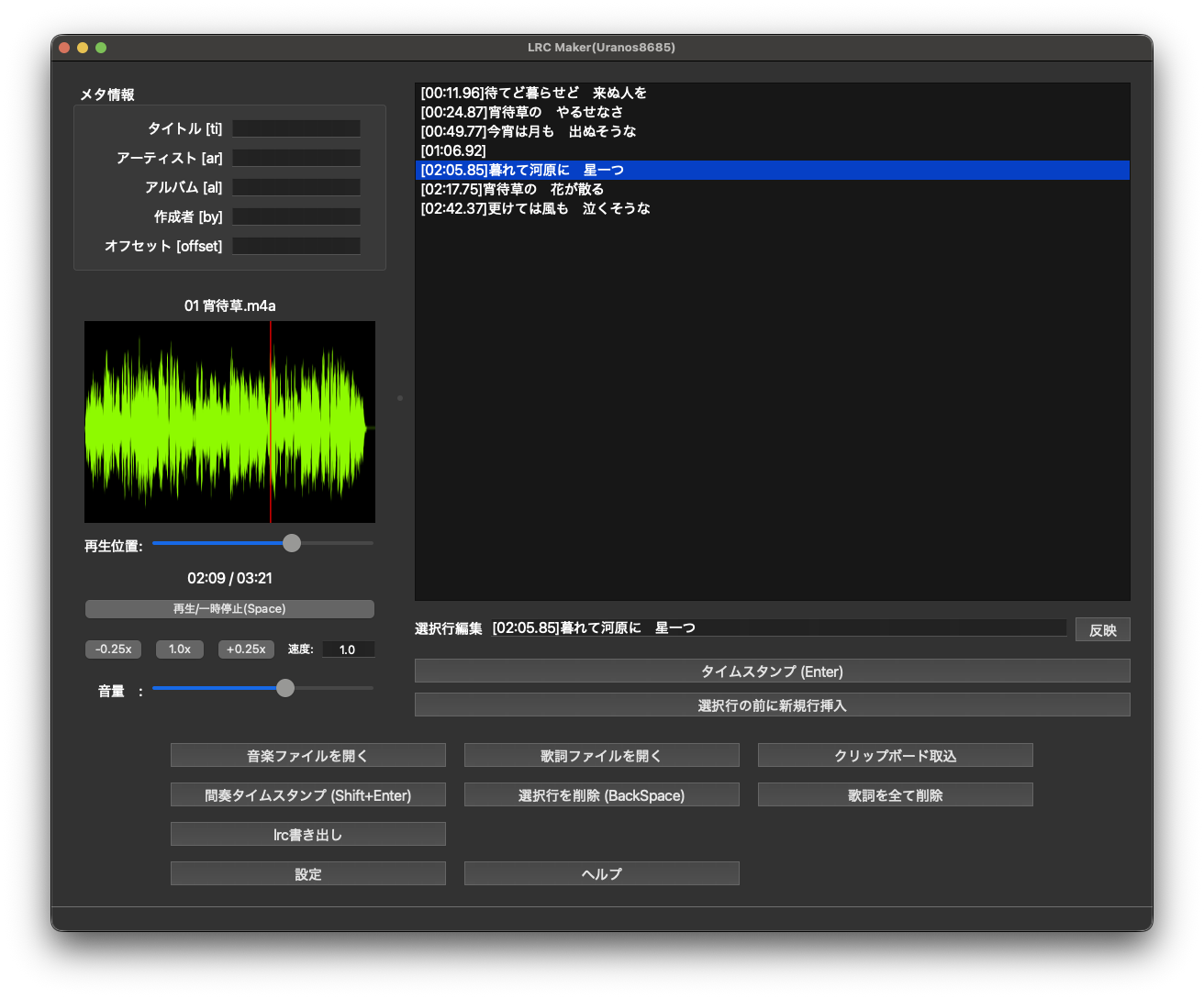
Task: Increase playback speed with +0.25x button
Action: tap(246, 649)
